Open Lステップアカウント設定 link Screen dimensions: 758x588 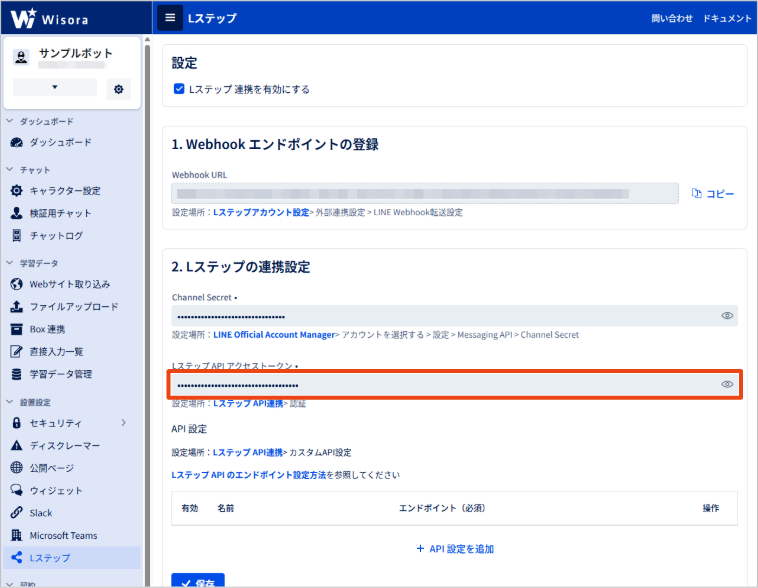tap(261, 212)
